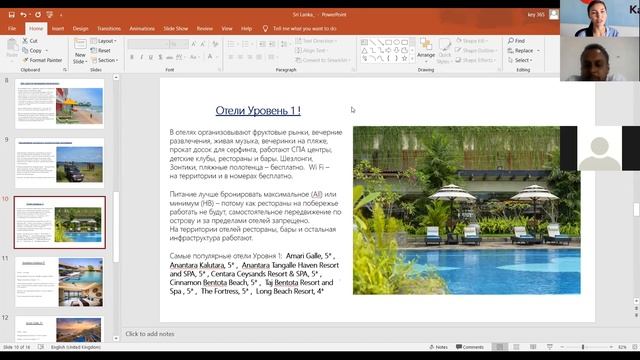Switch to the Slide Show tab
The image size is (640, 360).
coord(176,29)
